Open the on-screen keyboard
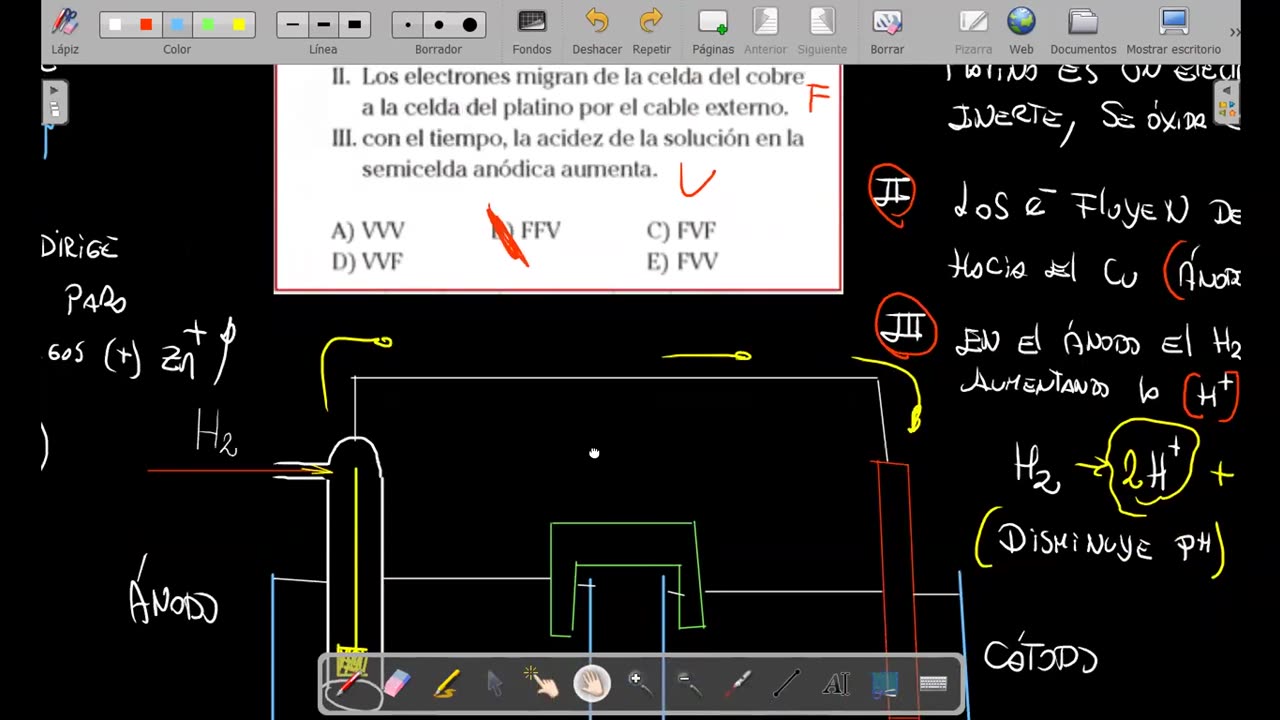The image size is (1280, 720). [933, 684]
